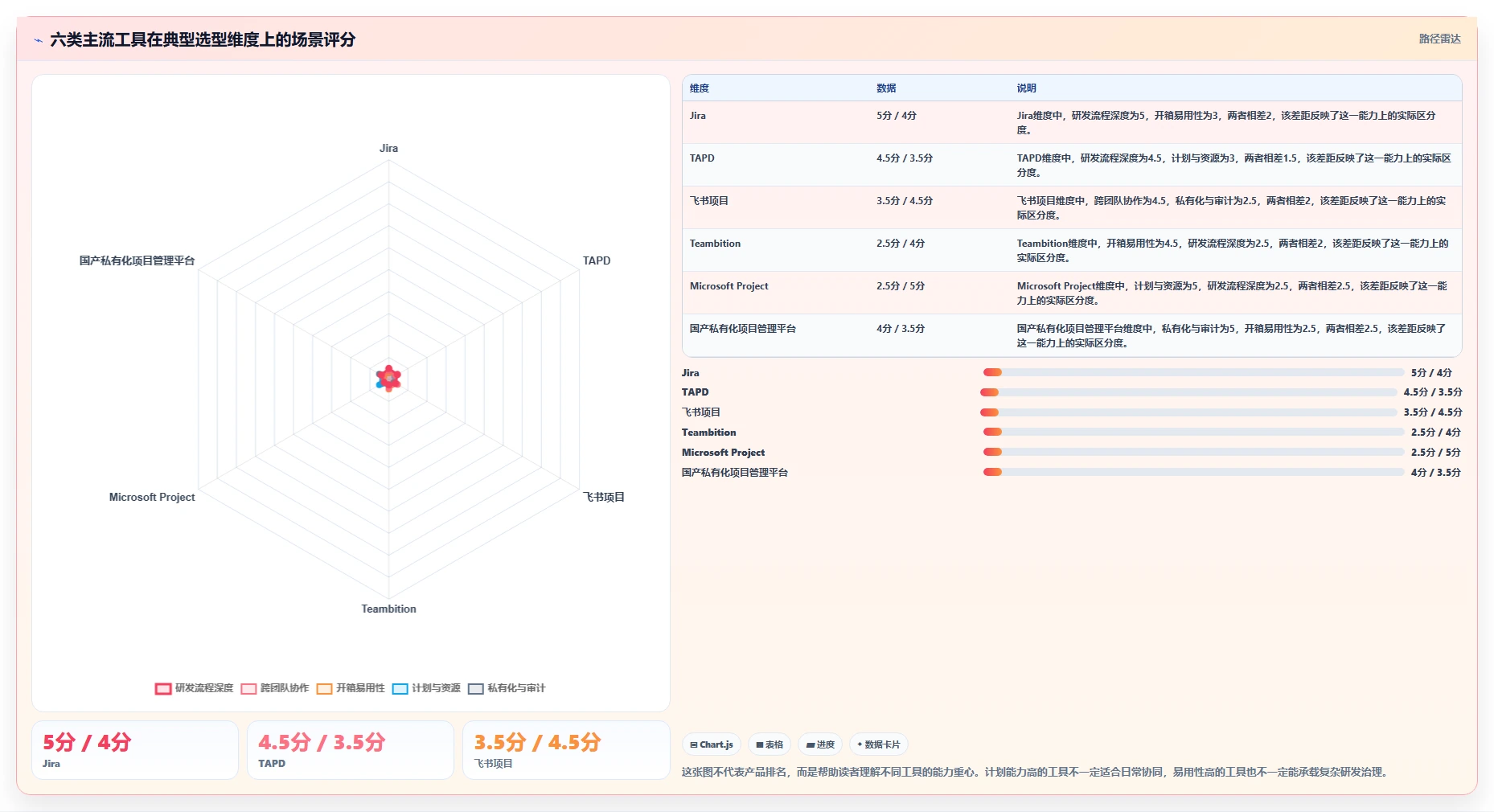This screenshot has width=1494, height=812.
Task: Click the Teambition维度中 description text
Action: point(1233,251)
